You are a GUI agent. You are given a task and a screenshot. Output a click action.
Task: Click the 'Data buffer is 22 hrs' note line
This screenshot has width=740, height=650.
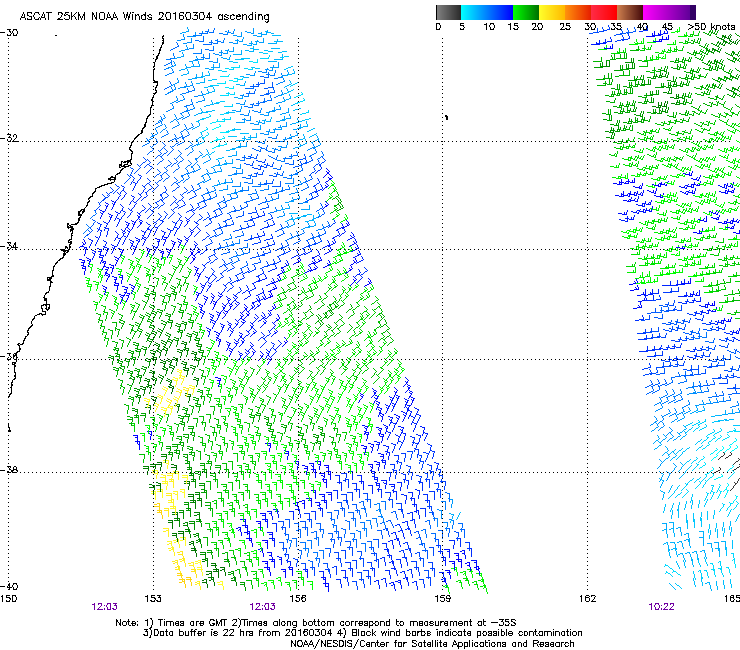362,633
